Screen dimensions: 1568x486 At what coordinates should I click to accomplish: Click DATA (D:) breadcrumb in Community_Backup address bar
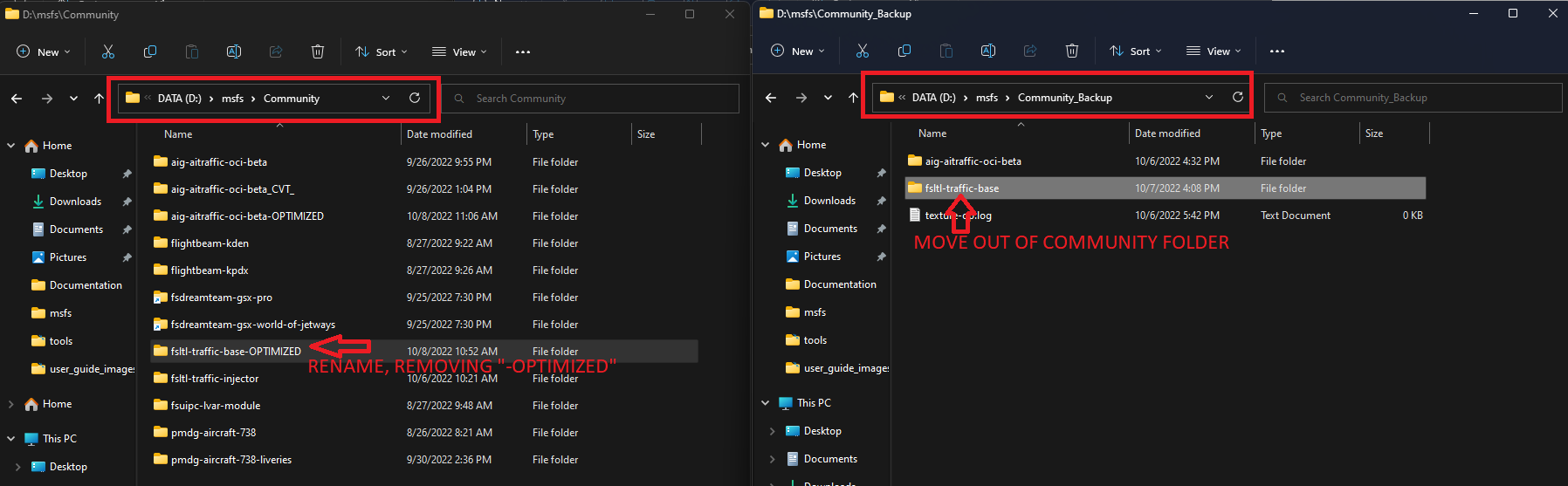933,98
